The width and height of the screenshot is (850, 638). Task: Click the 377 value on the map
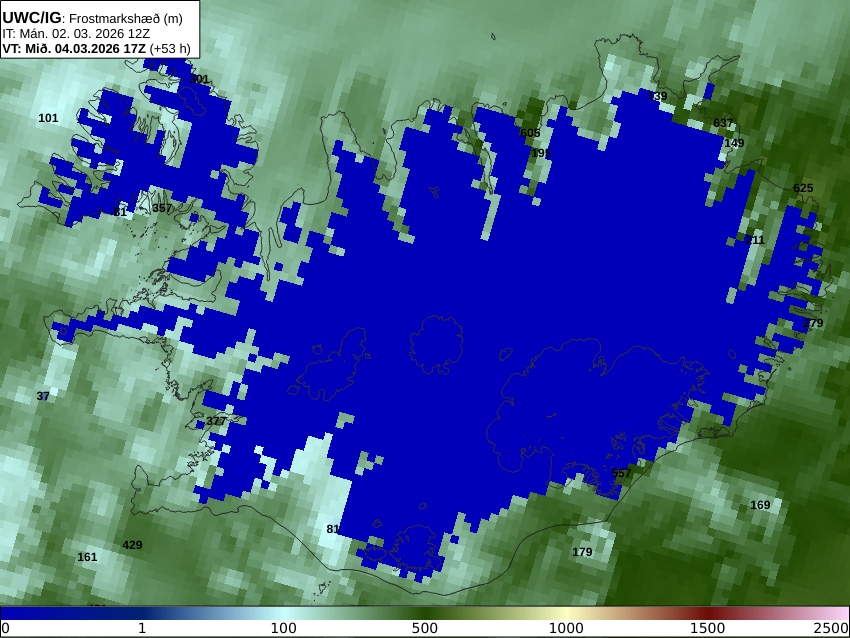pyautogui.click(x=216, y=421)
